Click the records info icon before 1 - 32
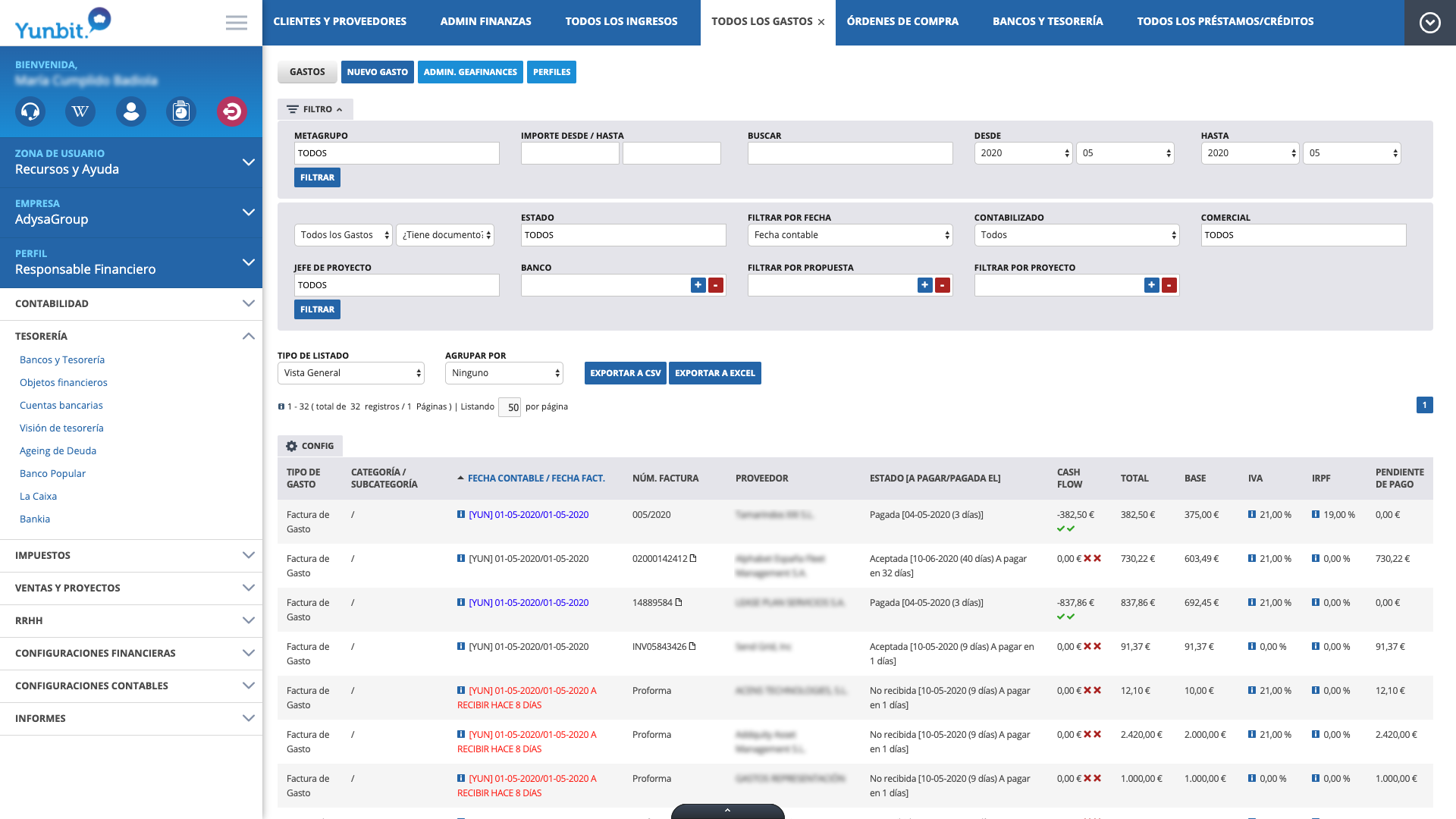 pos(281,406)
